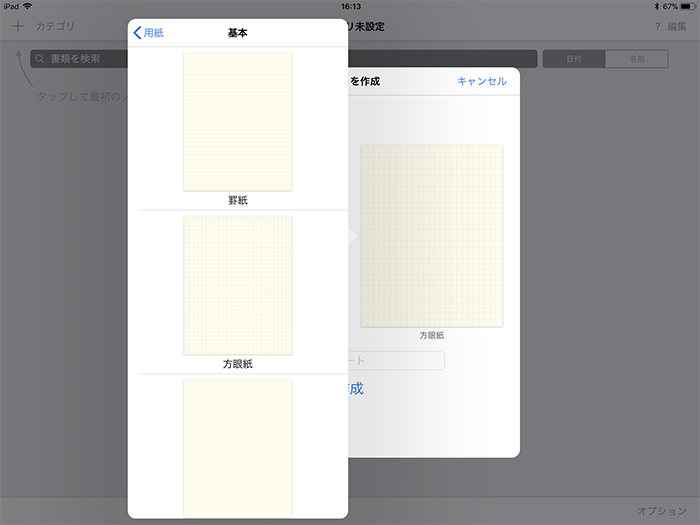Choose the blank paper thumbnail below 方眼紙
Image resolution: width=700 pixels, height=525 pixels.
click(238, 449)
